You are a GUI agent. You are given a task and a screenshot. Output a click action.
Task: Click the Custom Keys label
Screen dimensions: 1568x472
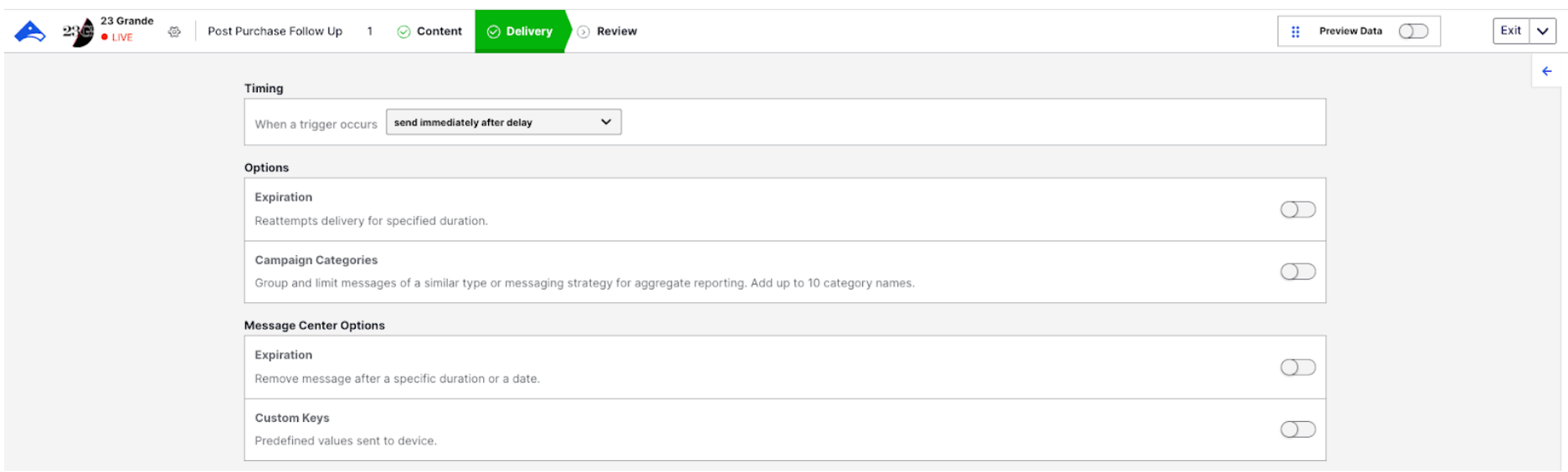292,418
